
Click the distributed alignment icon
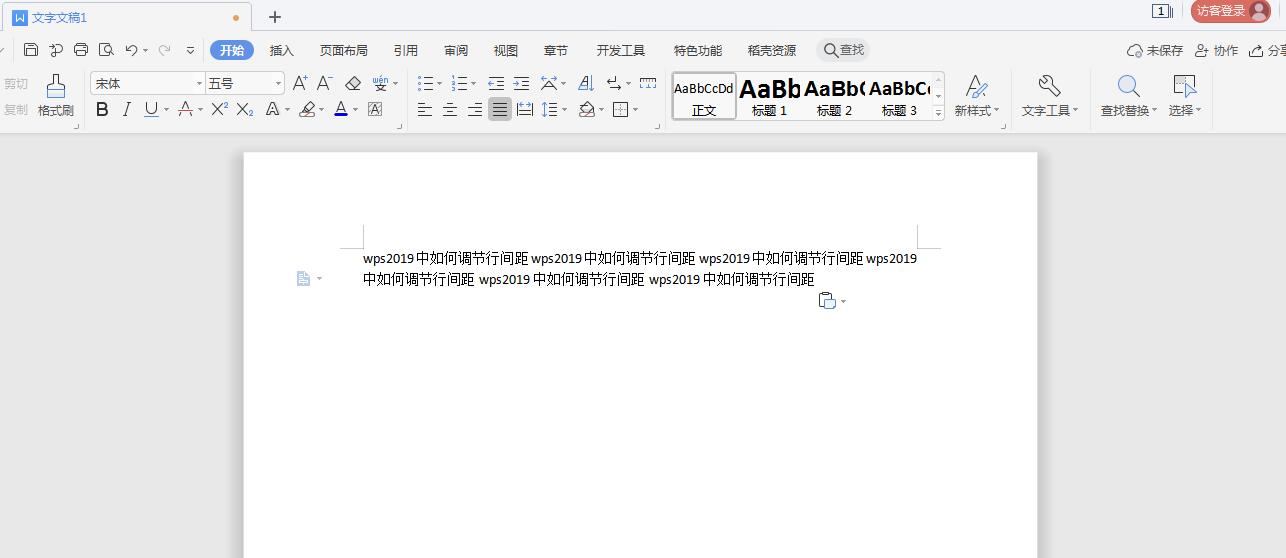click(x=525, y=109)
